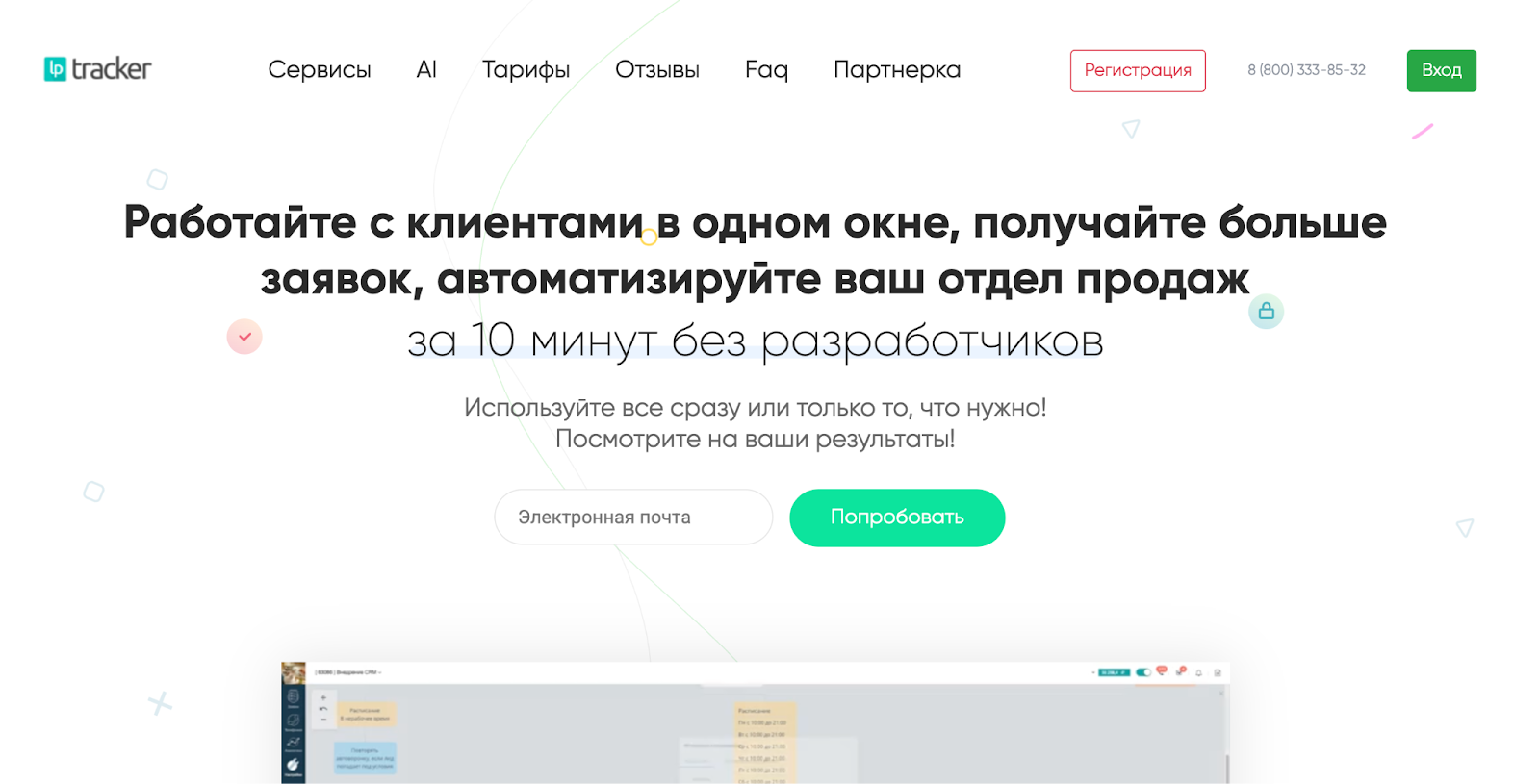Click the document icon in the preview header
1540x784 pixels.
pyautogui.click(x=1218, y=672)
